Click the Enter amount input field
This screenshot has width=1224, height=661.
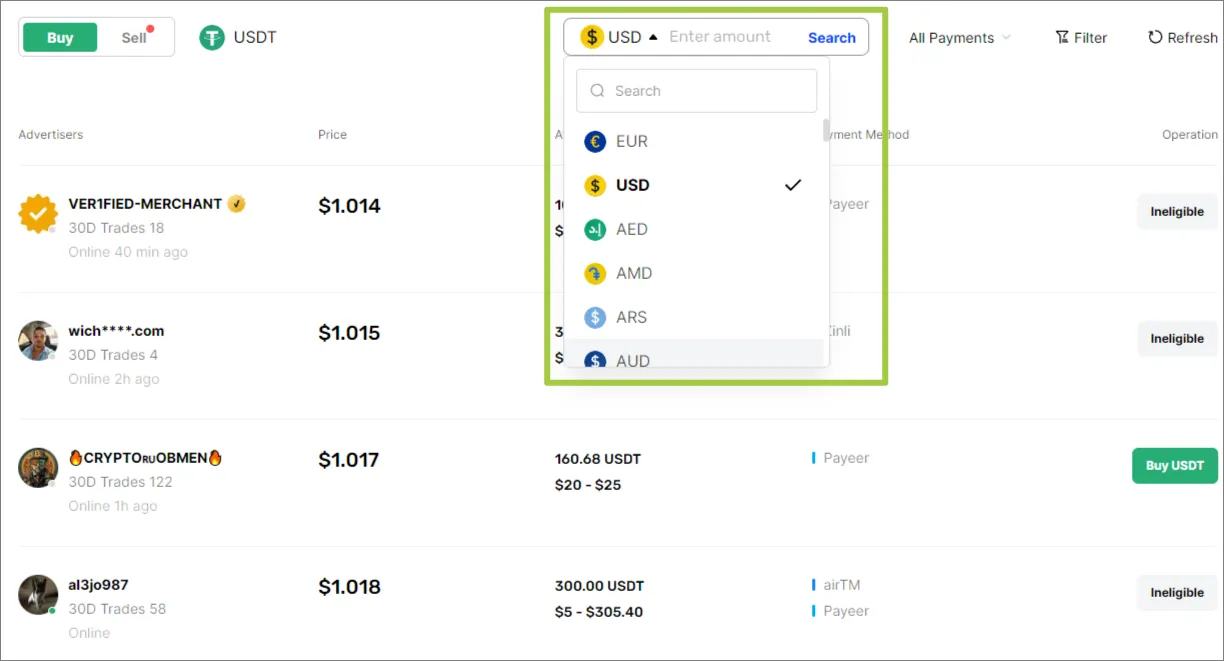coord(720,36)
